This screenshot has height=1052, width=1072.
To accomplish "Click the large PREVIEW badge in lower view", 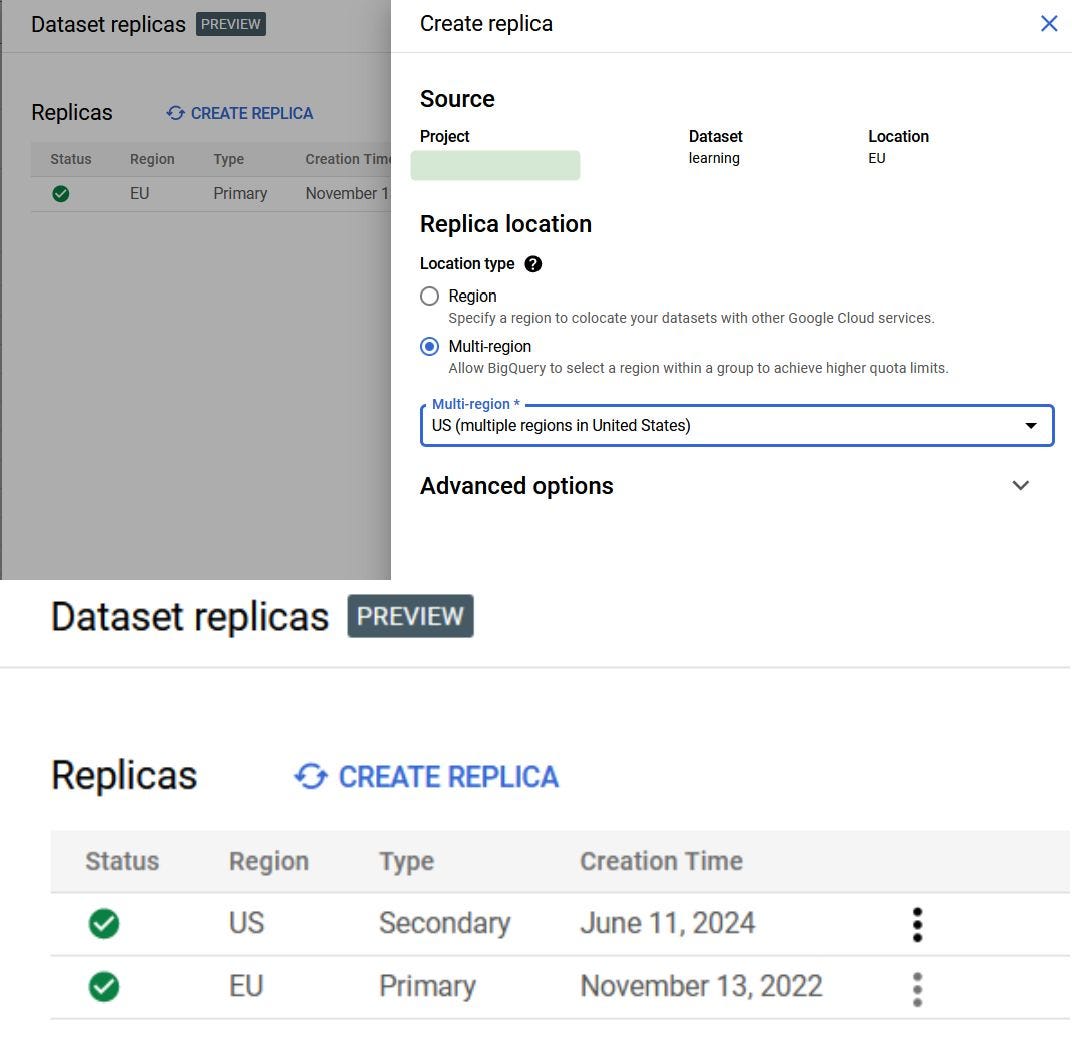I will tap(410, 616).
